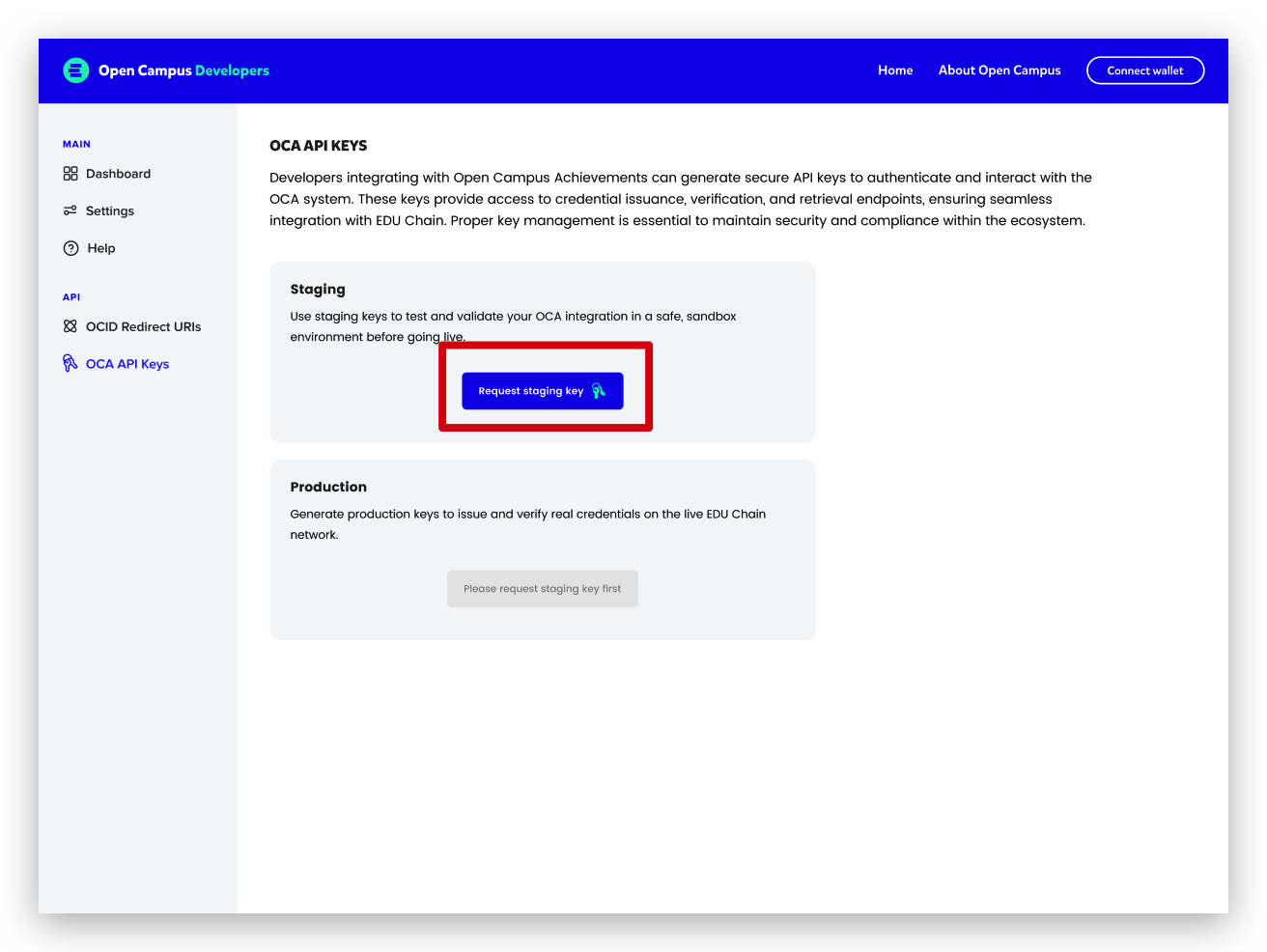Select OCID Redirect URIs menu item

[x=143, y=326]
